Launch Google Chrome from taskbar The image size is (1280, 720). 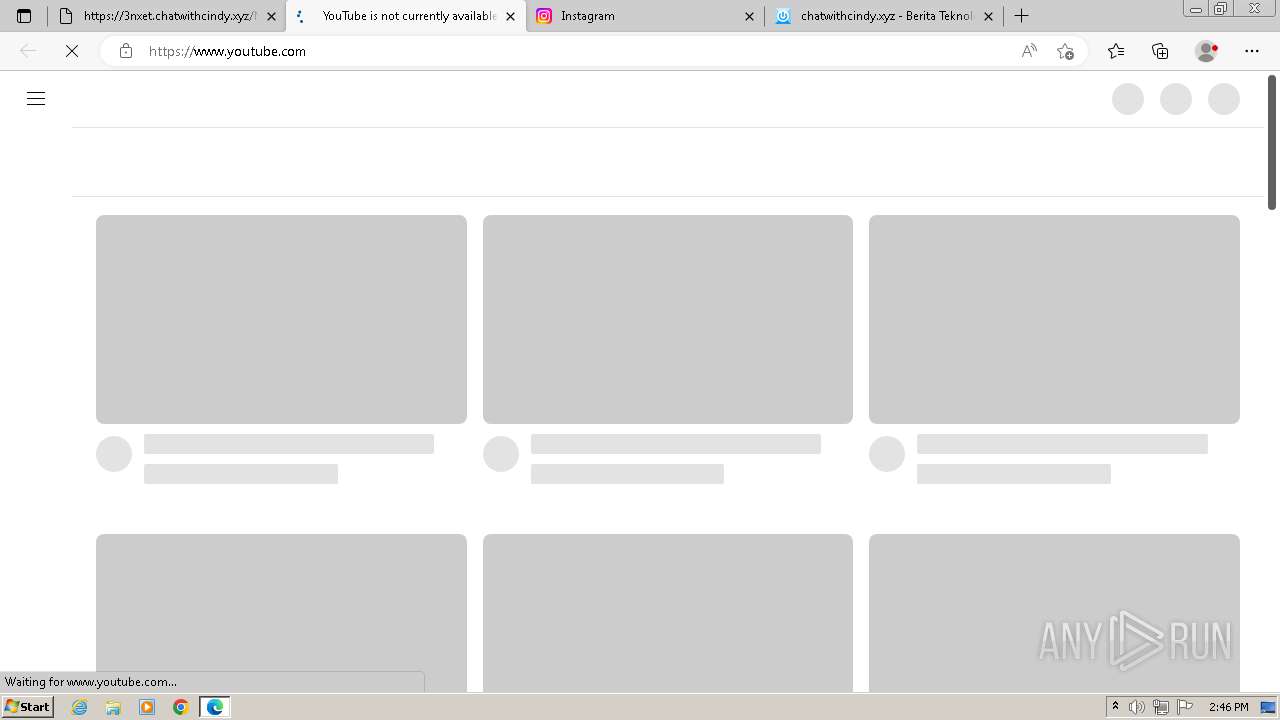(x=181, y=707)
